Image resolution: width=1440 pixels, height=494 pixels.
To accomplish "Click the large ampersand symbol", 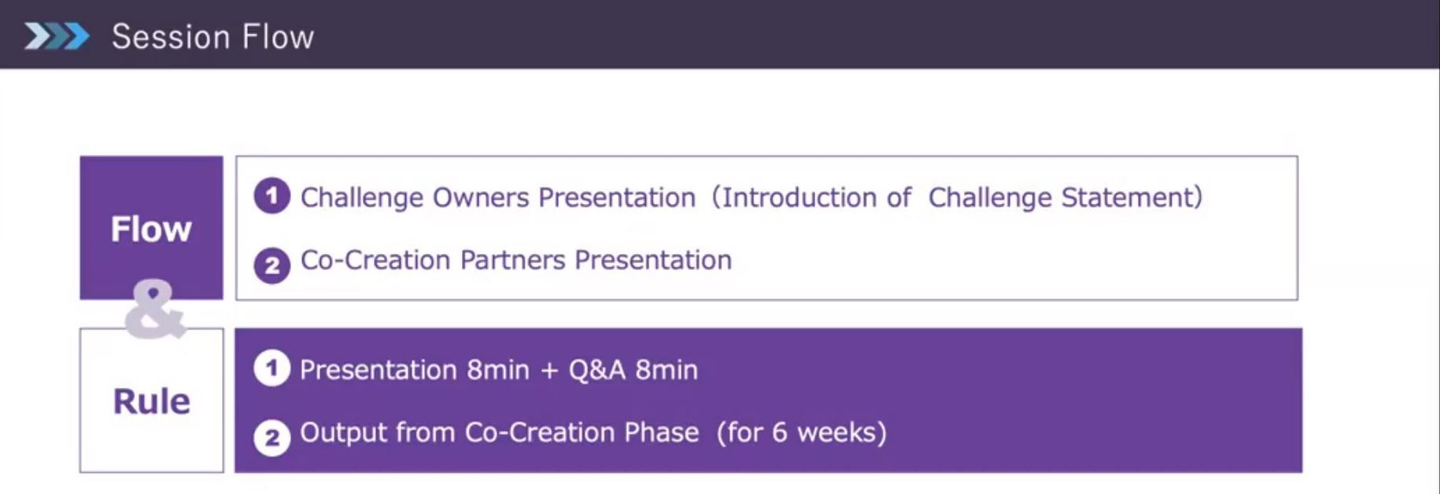I will pos(155,311).
